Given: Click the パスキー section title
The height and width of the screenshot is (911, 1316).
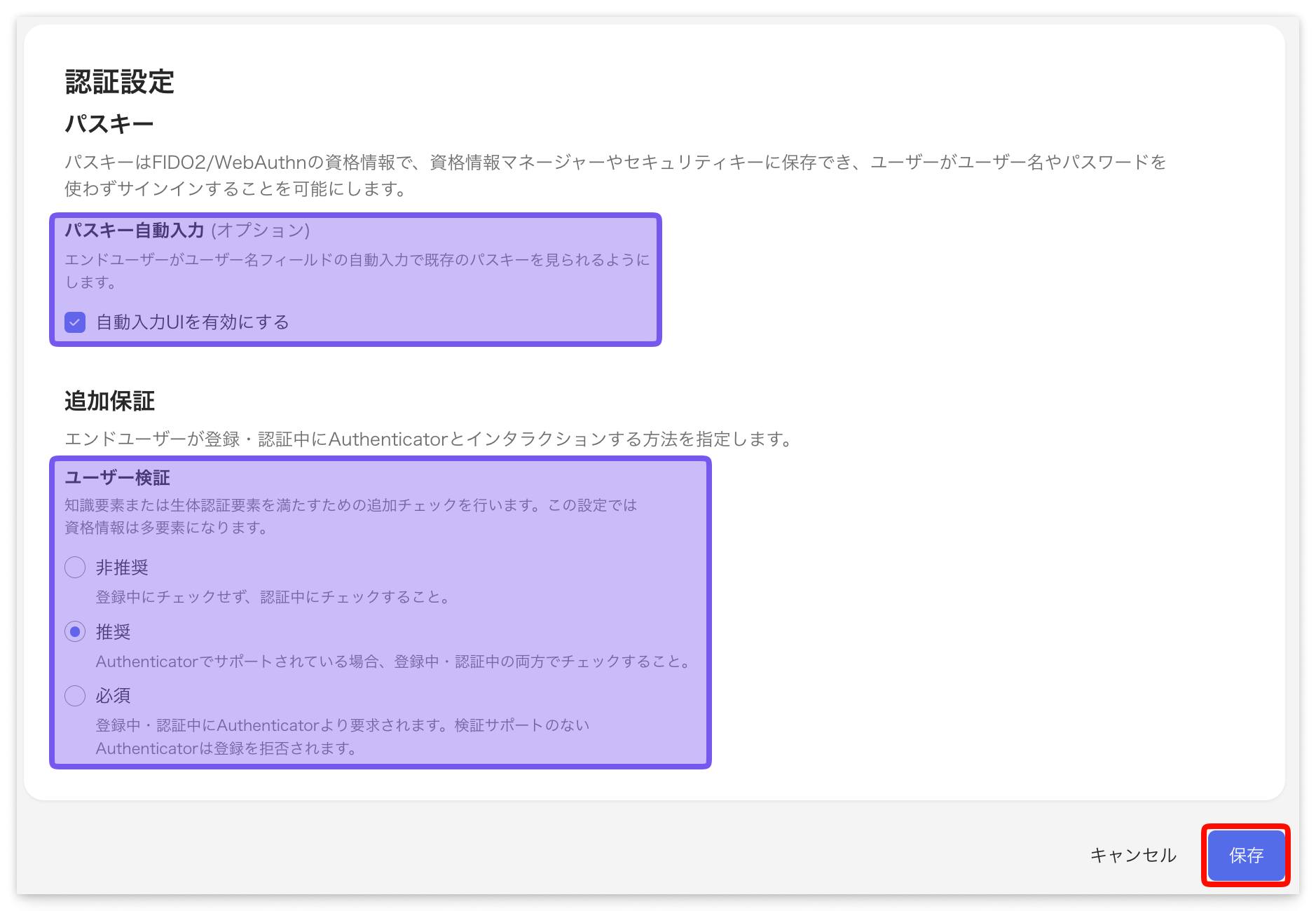Looking at the screenshot, I should click(110, 123).
